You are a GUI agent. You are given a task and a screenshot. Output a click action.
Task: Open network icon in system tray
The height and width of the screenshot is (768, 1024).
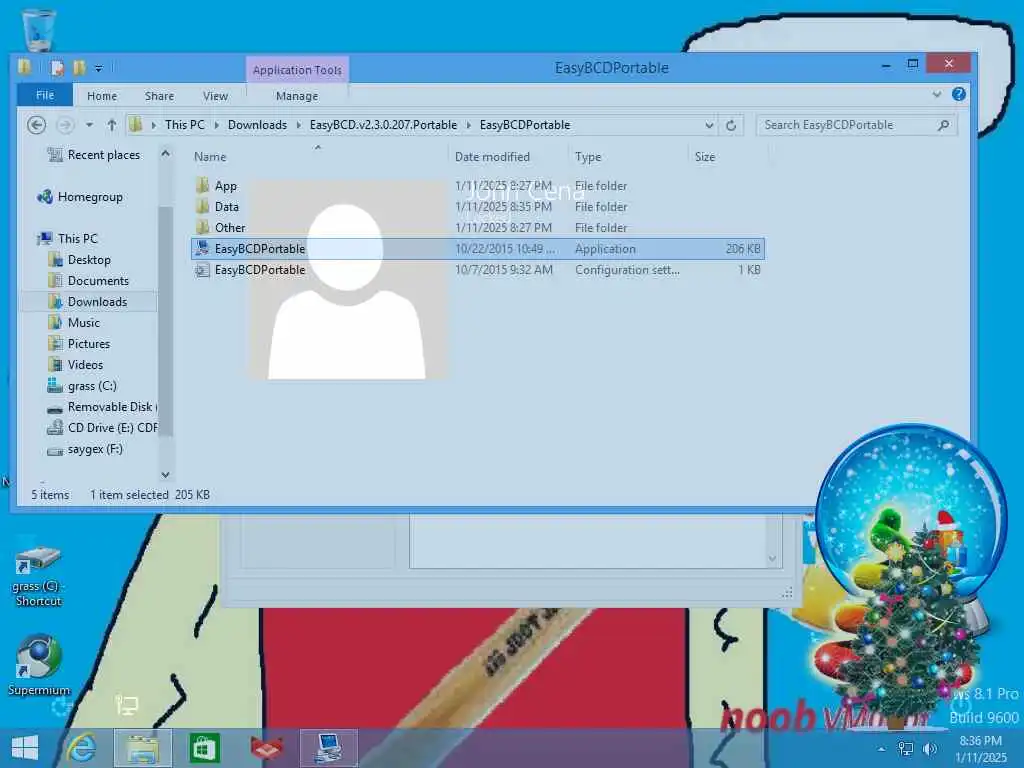[x=906, y=748]
